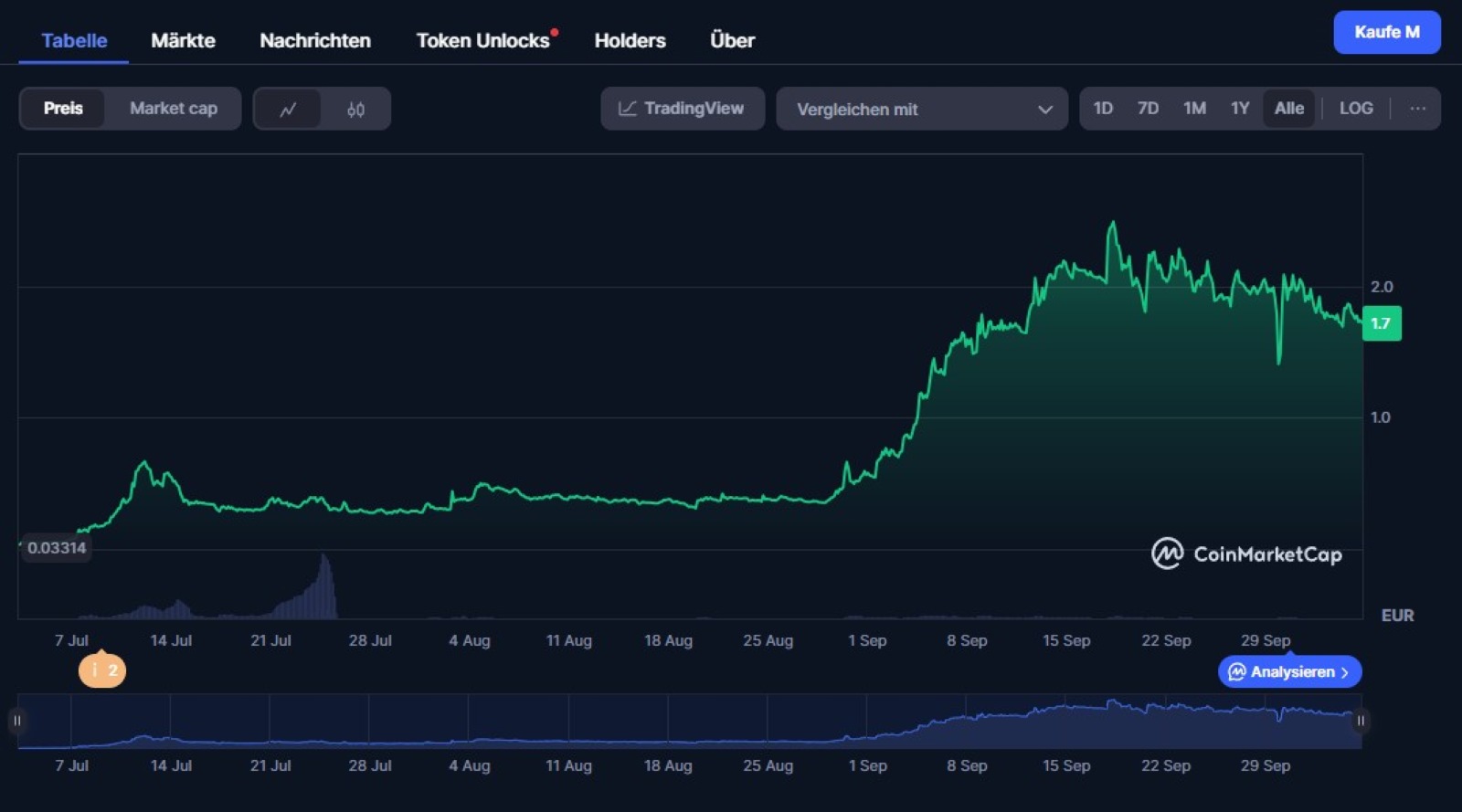Enable LOG scale on chart
Viewport: 1462px width, 812px height.
click(x=1356, y=109)
